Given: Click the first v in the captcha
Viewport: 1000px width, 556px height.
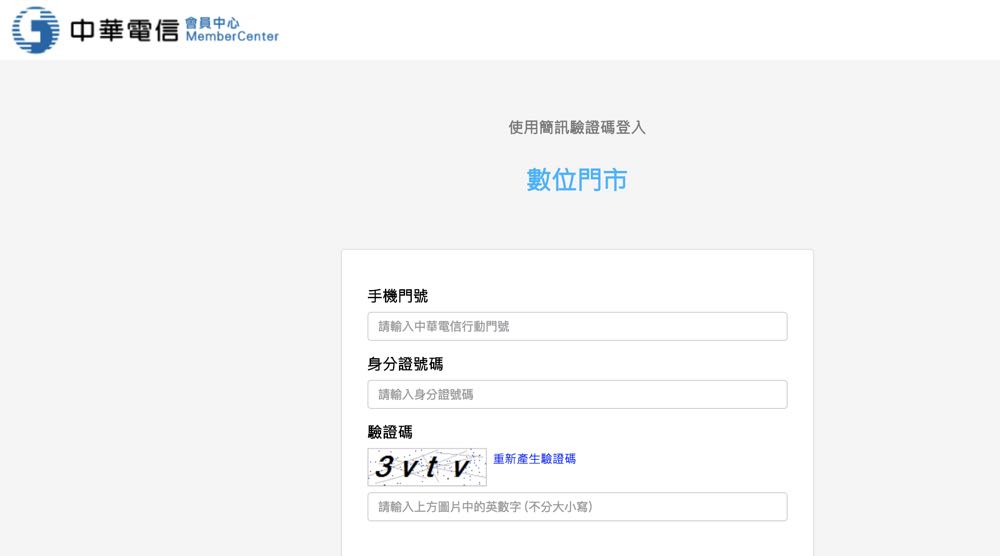Looking at the screenshot, I should click(410, 468).
